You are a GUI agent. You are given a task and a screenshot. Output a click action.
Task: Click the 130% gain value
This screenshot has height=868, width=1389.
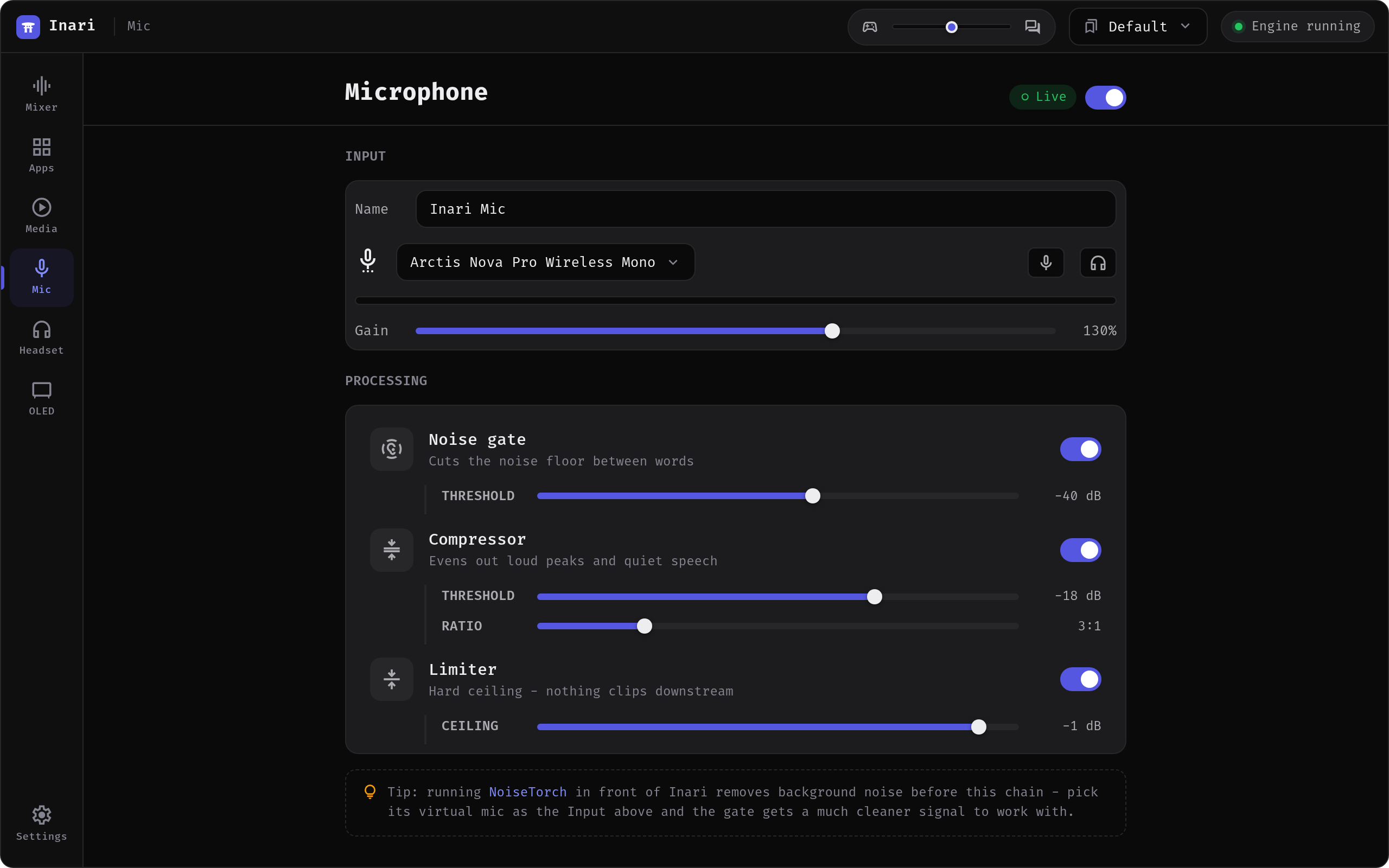pos(1099,331)
